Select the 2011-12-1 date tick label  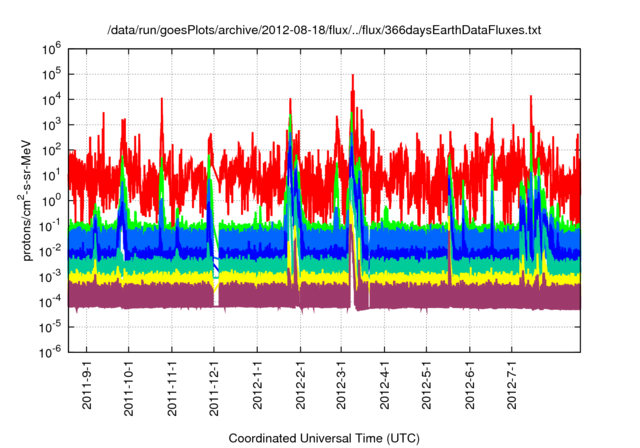click(x=214, y=387)
